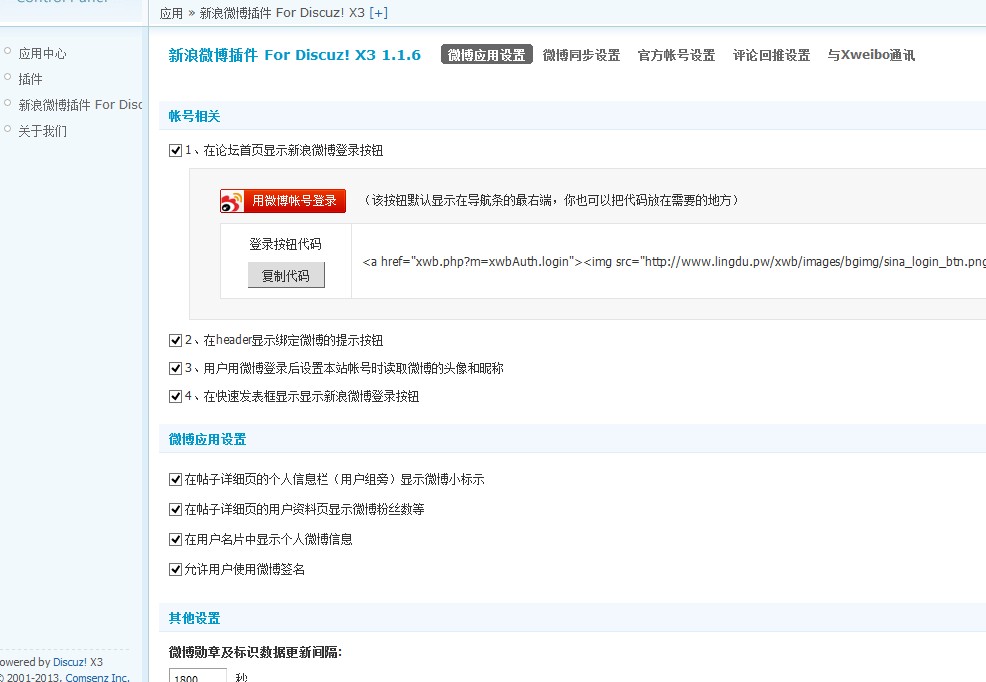Click the update interval input showing 1800
The image size is (986, 682).
pos(198,676)
